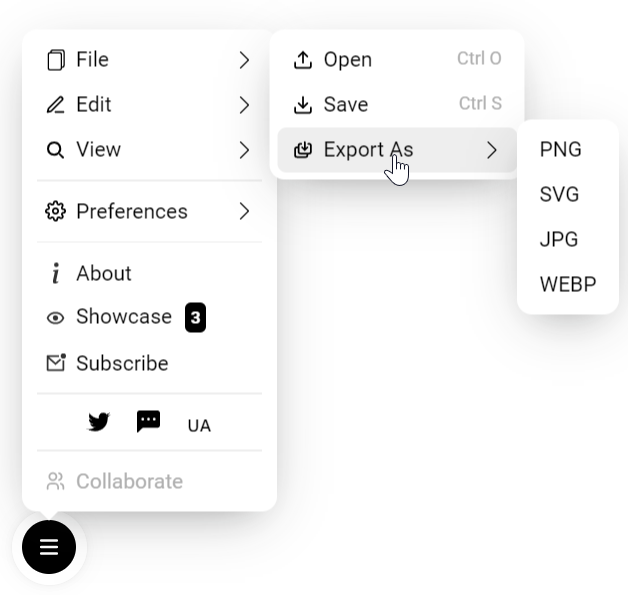The image size is (628, 595).
Task: Click the Preferences gear icon
Action: click(x=55, y=211)
